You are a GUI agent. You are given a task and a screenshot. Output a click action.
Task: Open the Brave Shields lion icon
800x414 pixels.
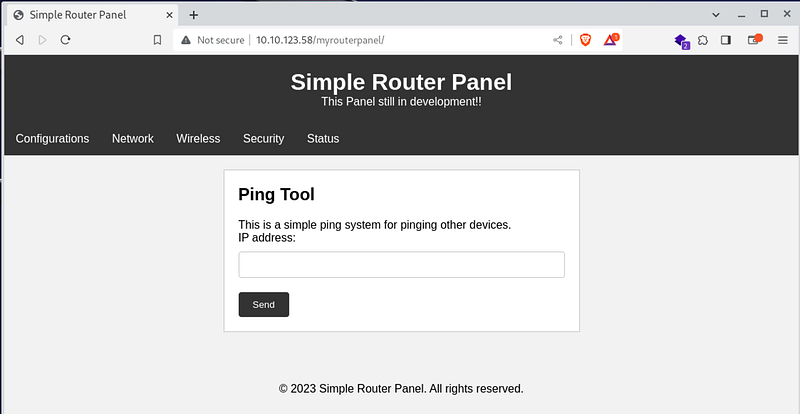tap(585, 40)
